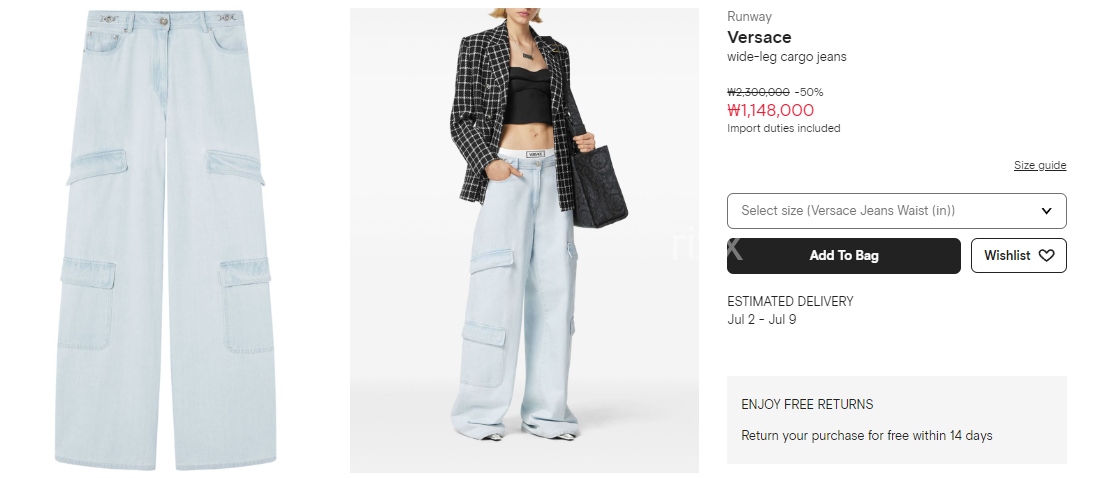
Task: Click the ESTIMATED DELIVERY heading
Action: pos(790,301)
